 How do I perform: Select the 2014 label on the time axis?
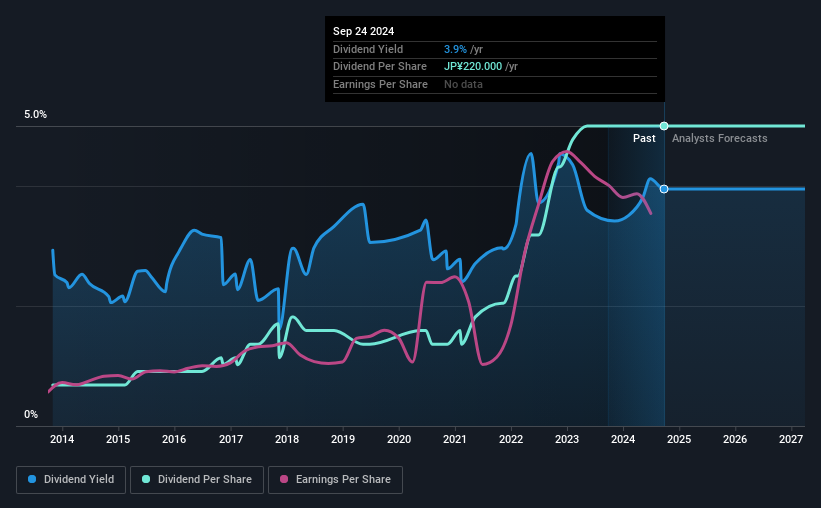tap(62, 439)
